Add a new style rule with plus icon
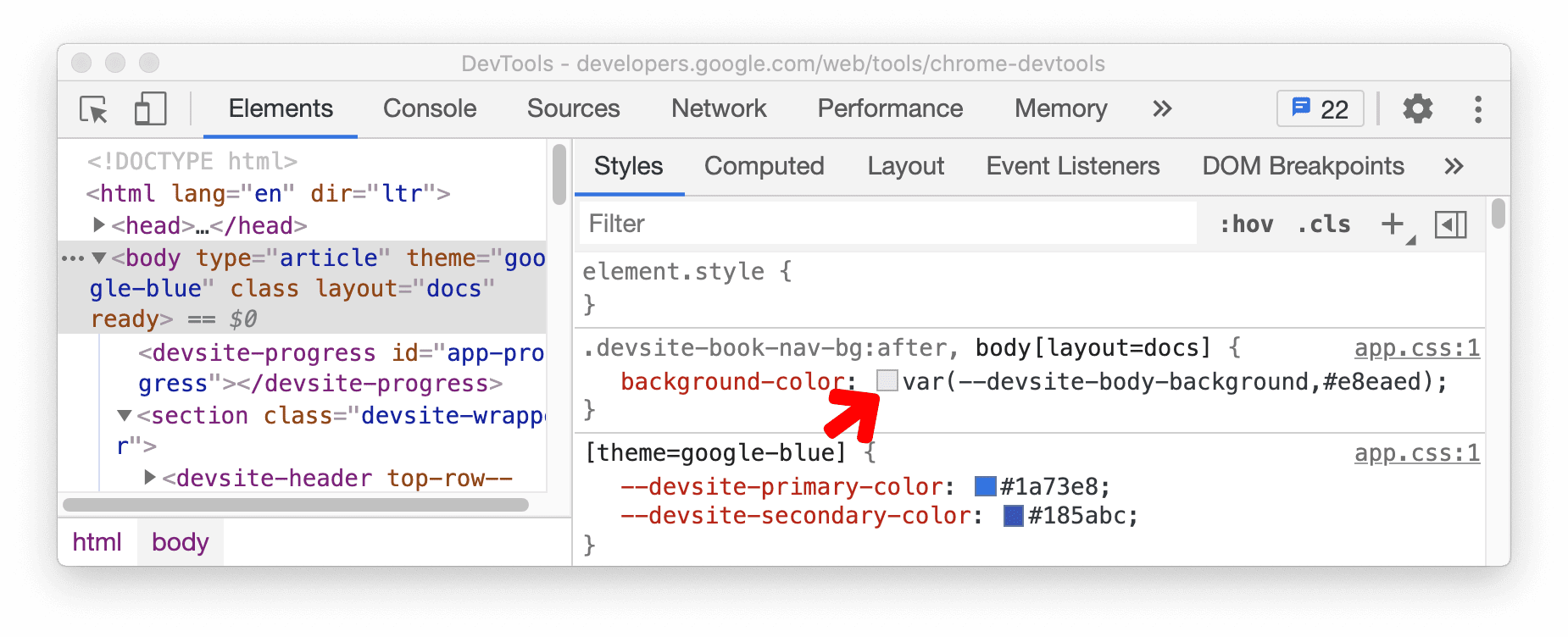 pyautogui.click(x=1391, y=224)
